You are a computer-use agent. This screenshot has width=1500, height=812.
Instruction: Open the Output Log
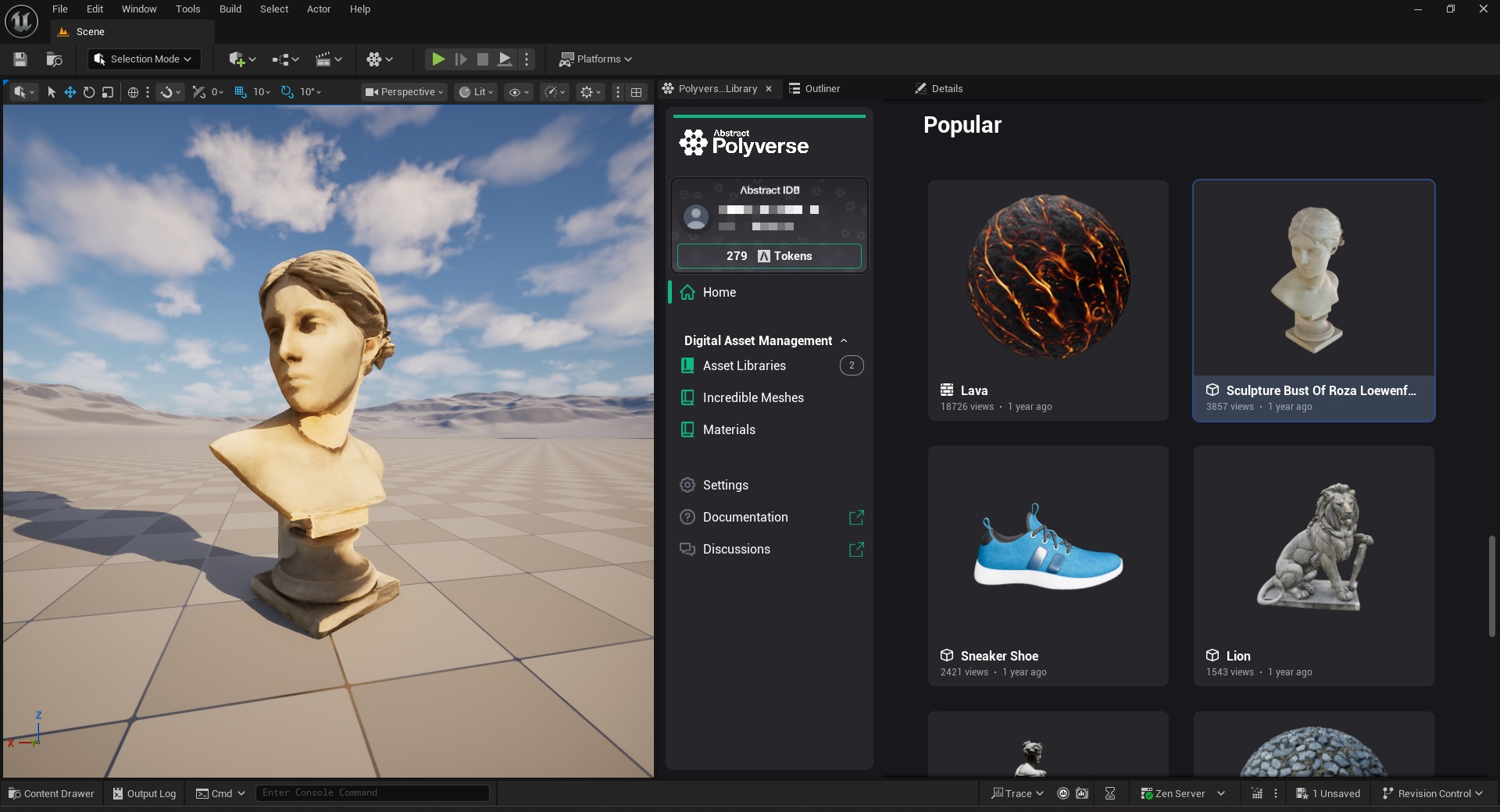coord(145,793)
